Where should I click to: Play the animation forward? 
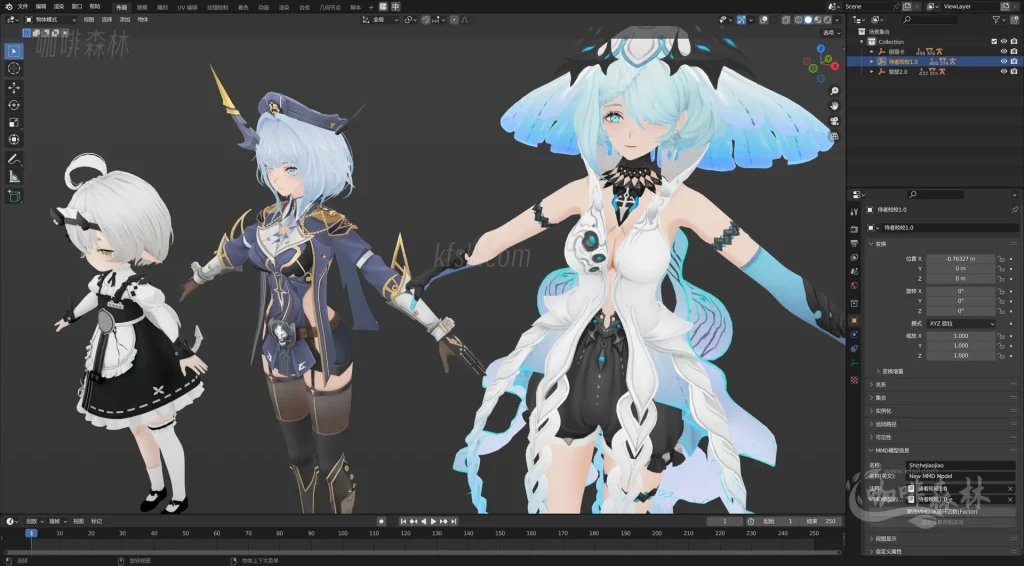coord(433,522)
